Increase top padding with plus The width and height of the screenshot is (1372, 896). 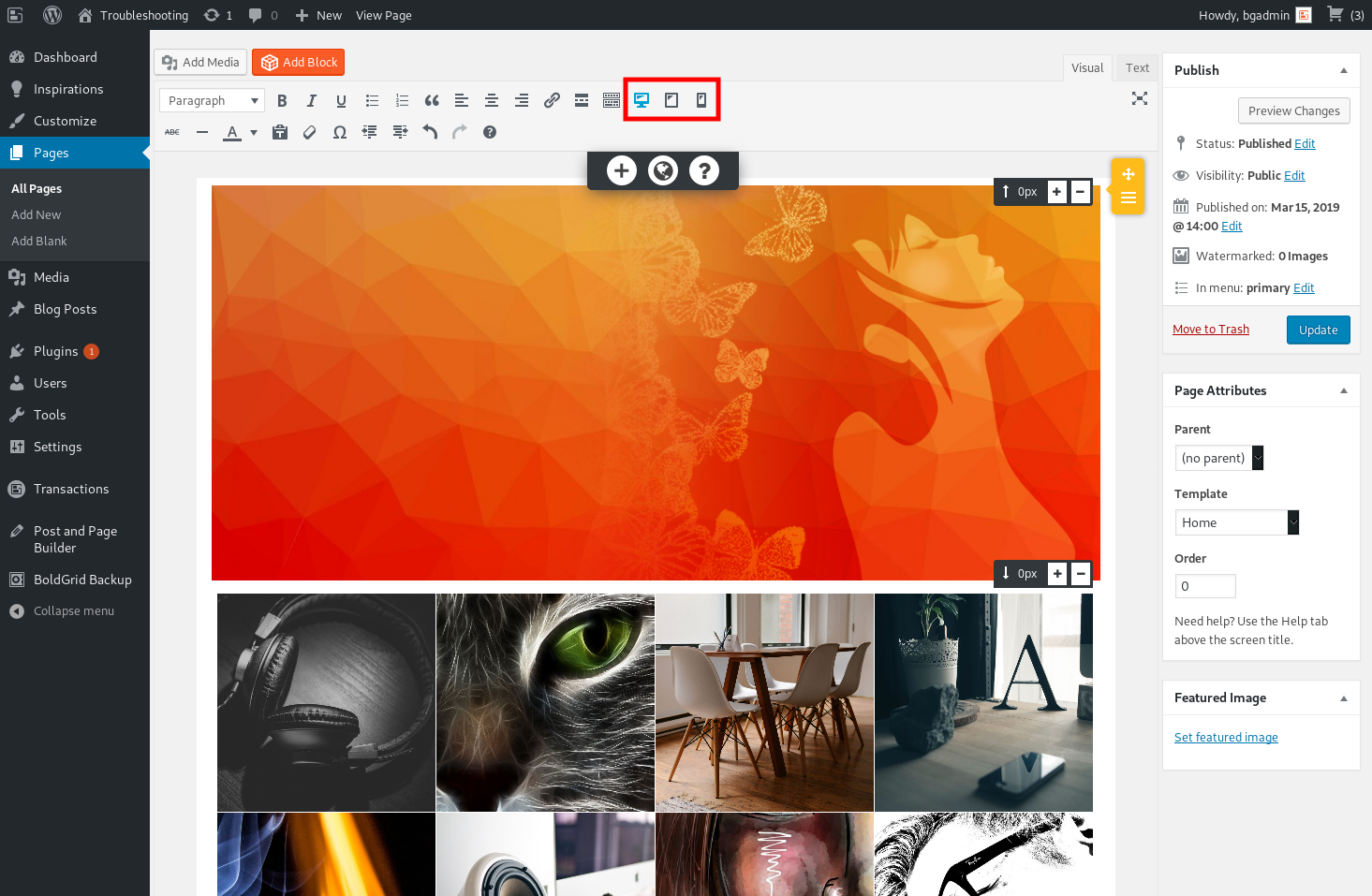pos(1056,192)
